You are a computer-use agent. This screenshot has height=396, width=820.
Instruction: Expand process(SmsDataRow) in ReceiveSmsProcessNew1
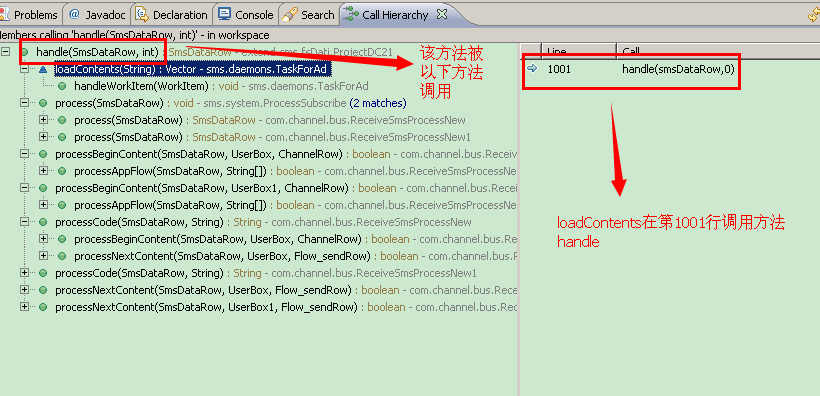click(x=43, y=137)
